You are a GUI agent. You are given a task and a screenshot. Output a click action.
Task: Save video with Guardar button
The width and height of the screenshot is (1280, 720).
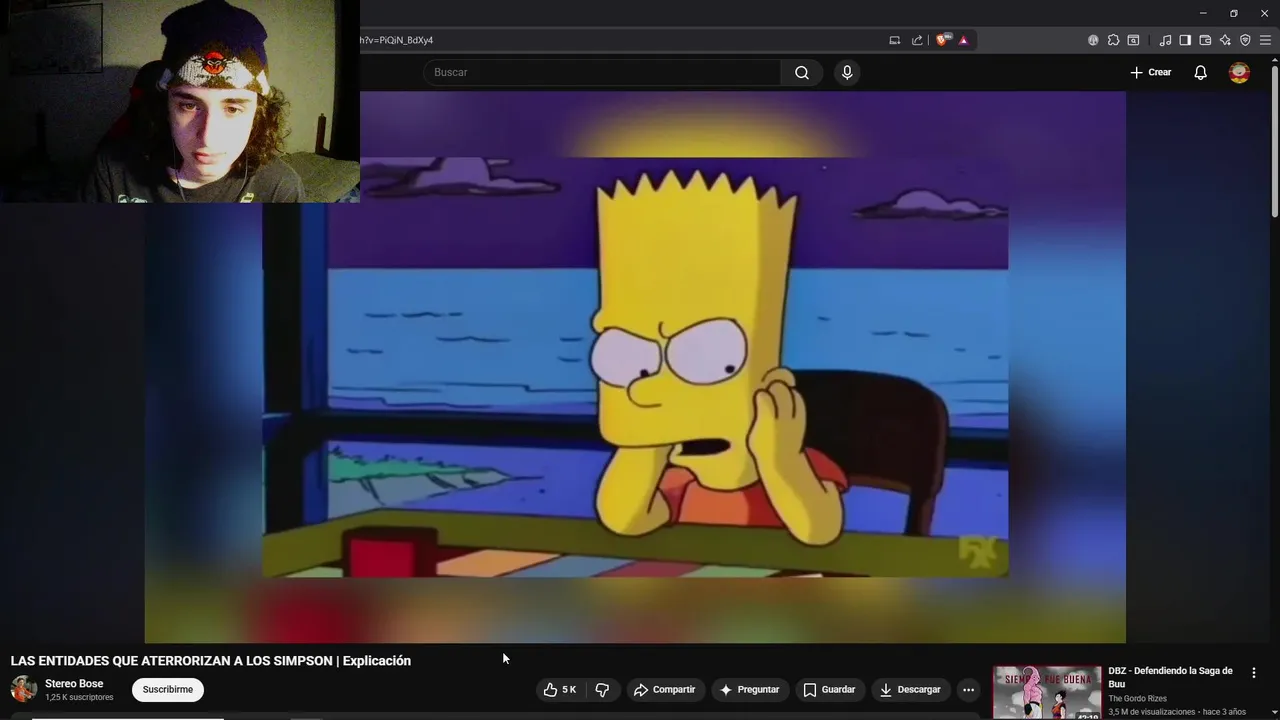830,690
